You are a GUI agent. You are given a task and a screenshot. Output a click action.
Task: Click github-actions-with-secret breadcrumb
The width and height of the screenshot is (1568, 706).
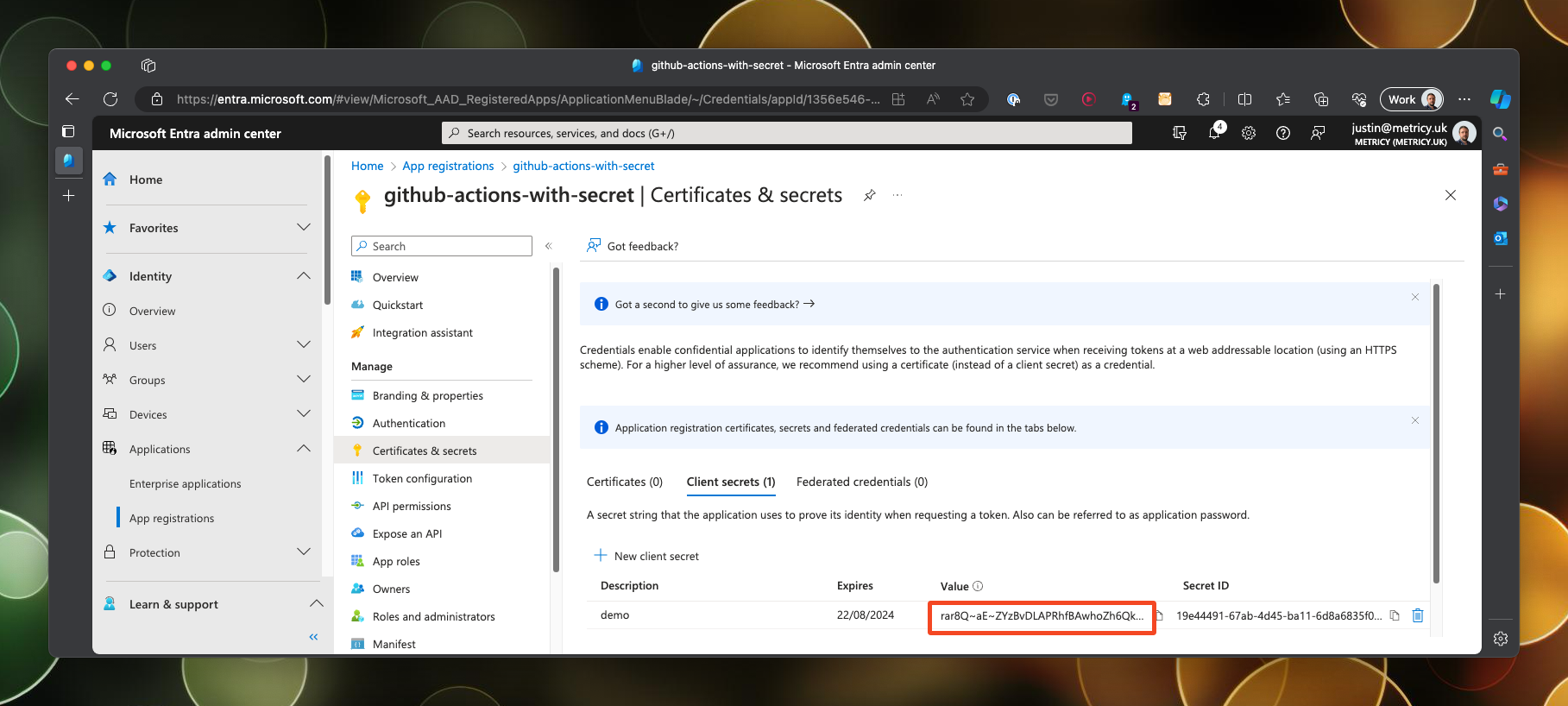point(583,166)
